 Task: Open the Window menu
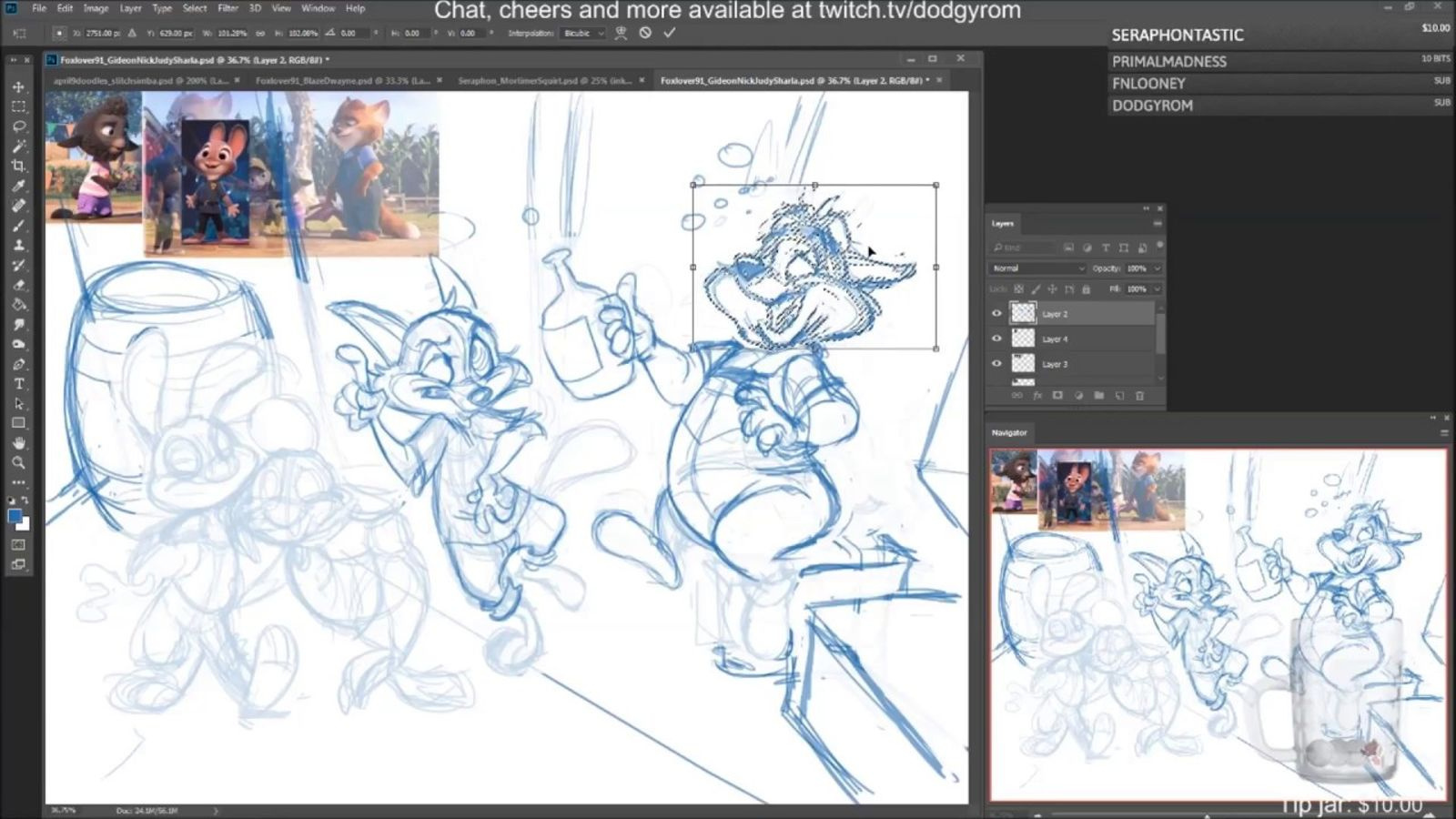(318, 8)
